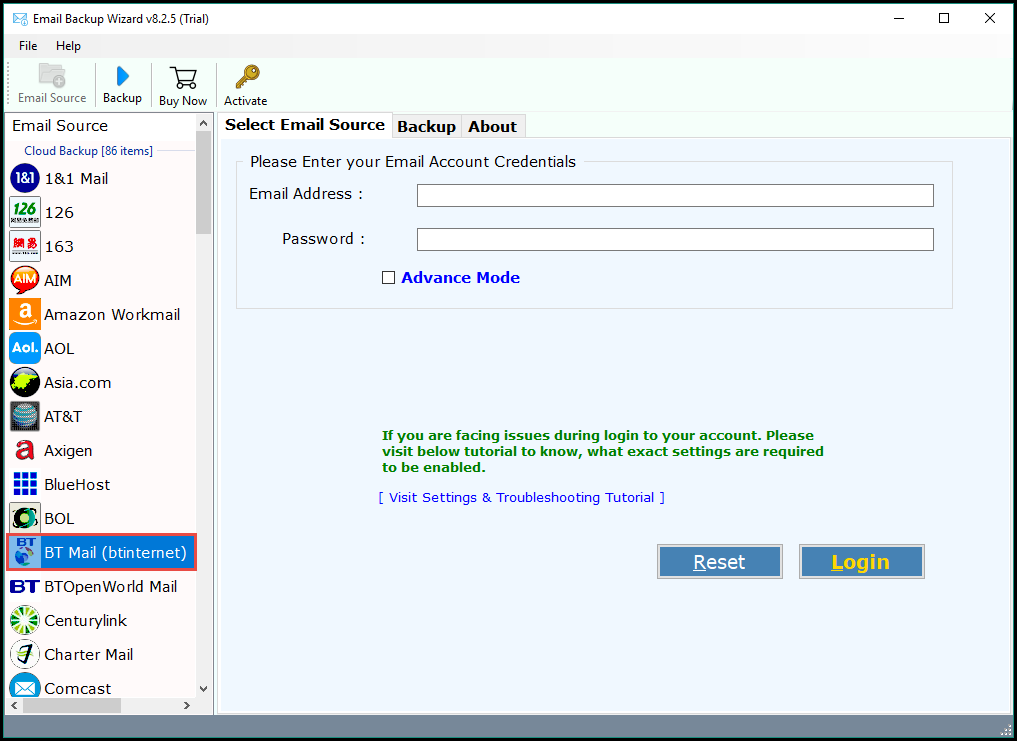Enable the Advance Mode checkbox

pos(388,278)
